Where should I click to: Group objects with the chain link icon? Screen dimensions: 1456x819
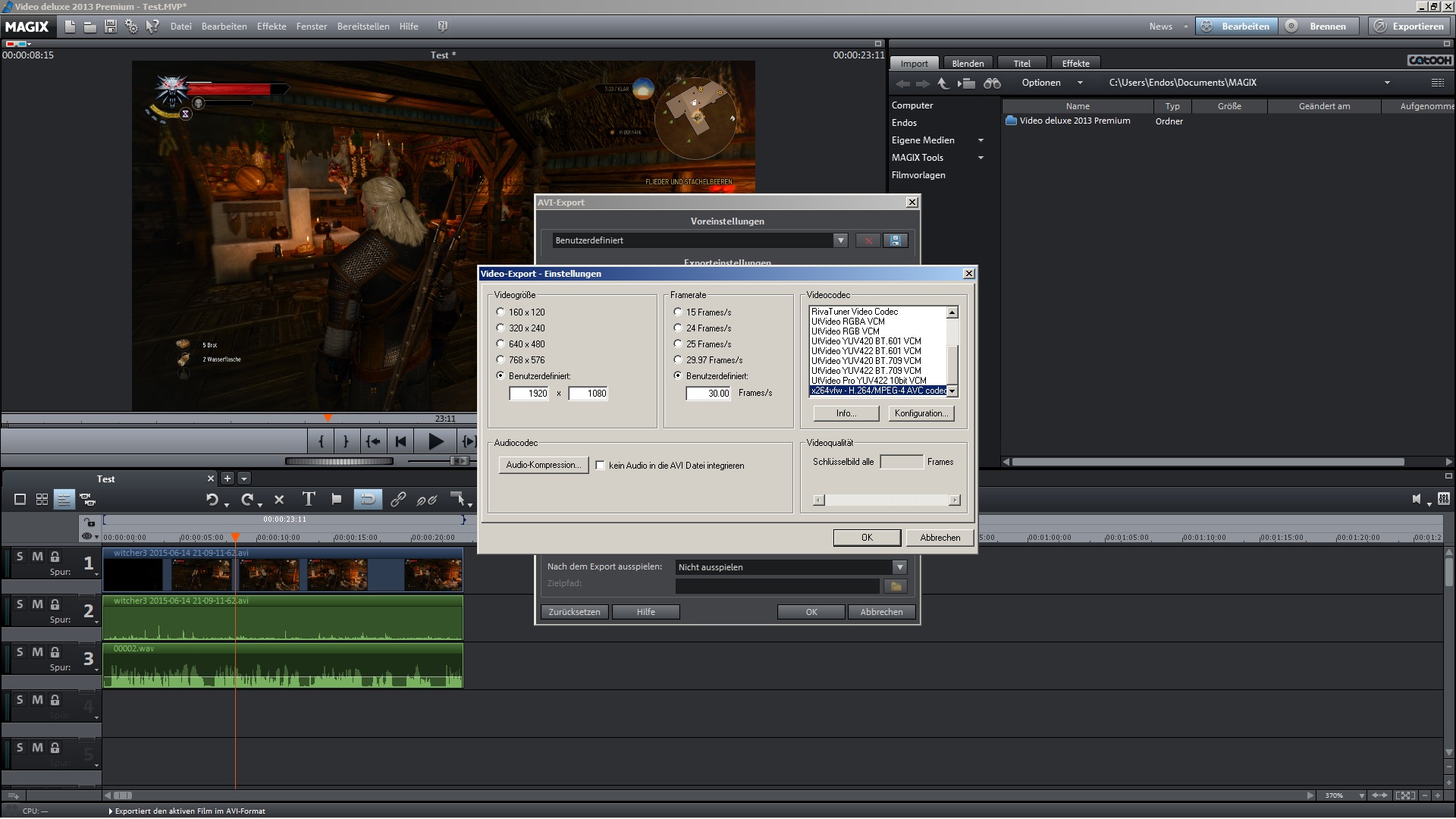pos(397,499)
